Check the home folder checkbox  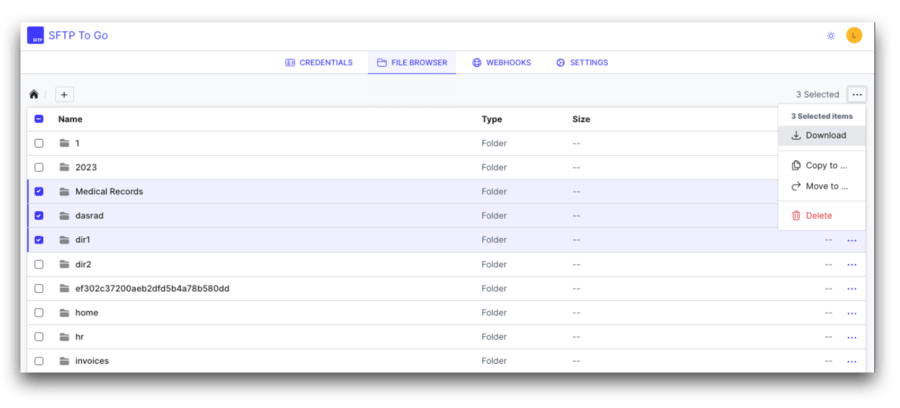coord(39,313)
